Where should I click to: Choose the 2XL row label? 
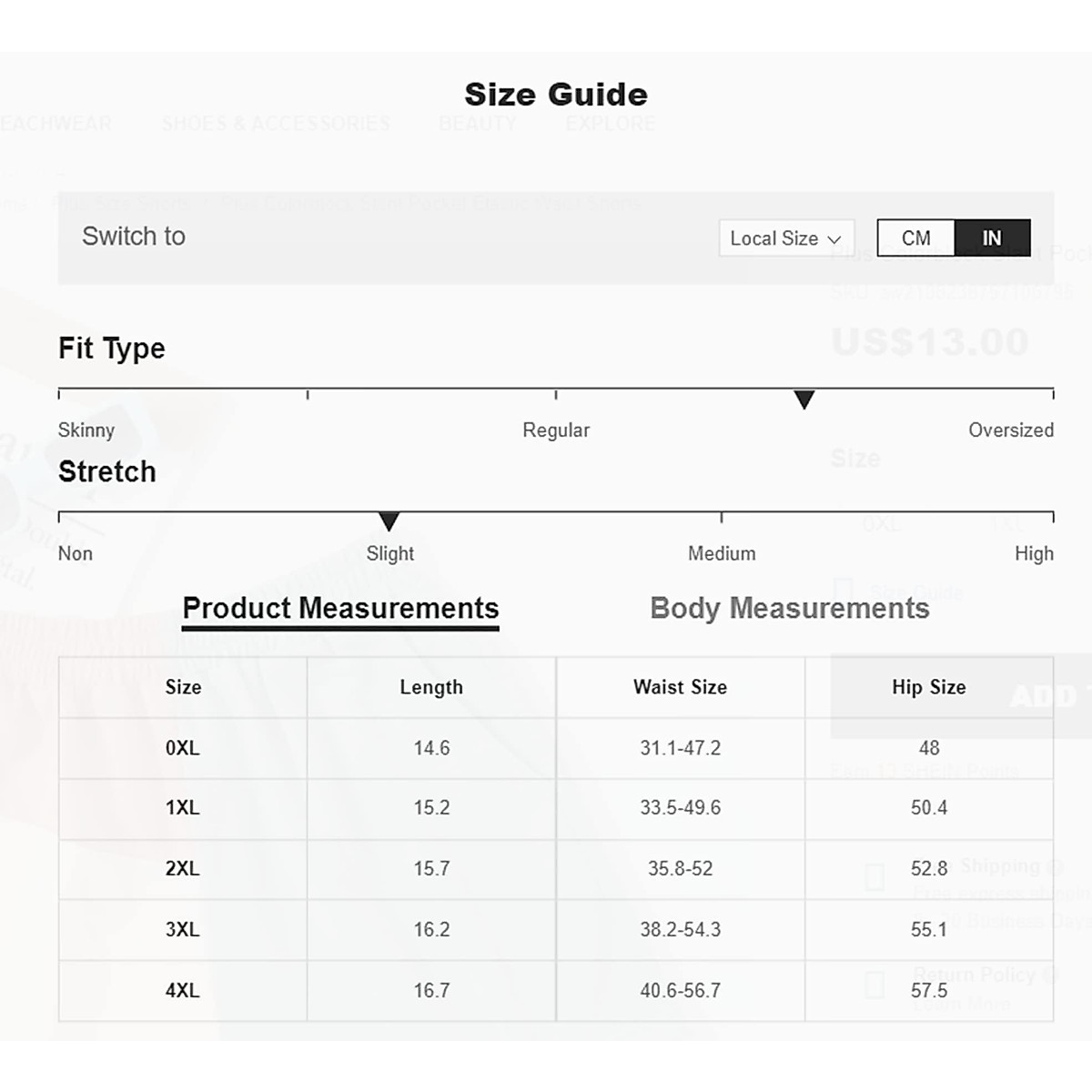click(x=183, y=869)
